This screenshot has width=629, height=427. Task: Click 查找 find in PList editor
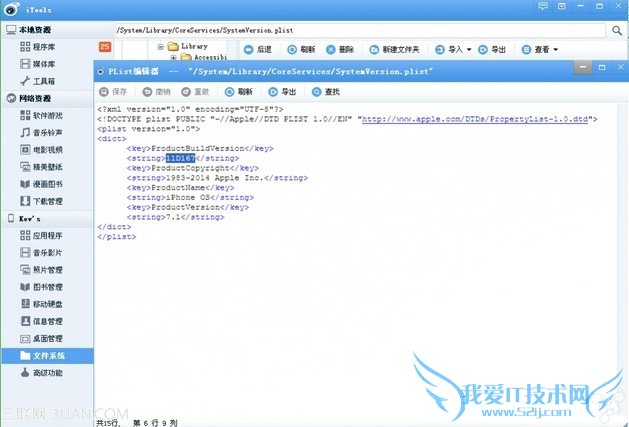coord(326,92)
